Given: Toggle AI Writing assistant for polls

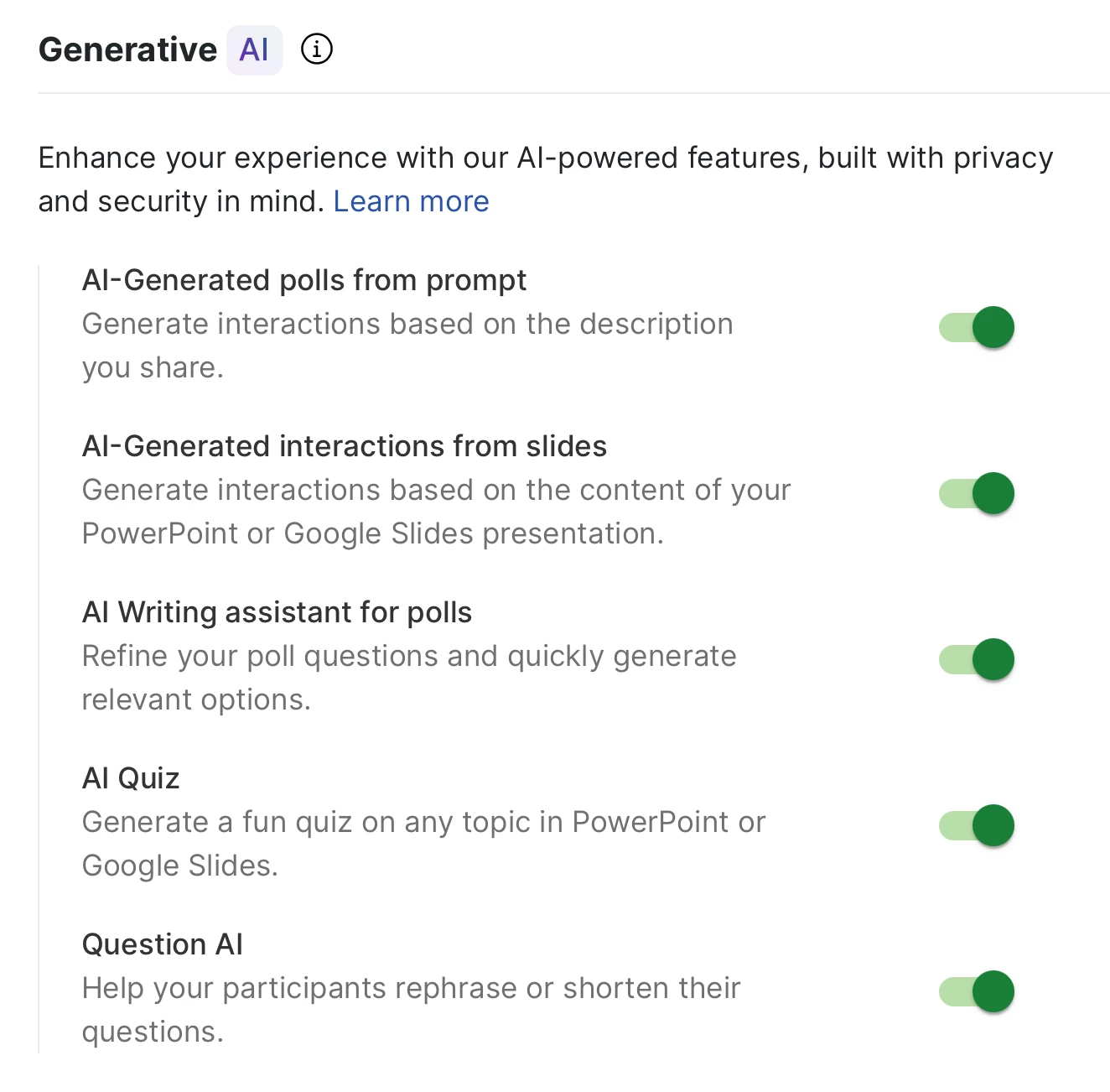Looking at the screenshot, I should pos(977,659).
